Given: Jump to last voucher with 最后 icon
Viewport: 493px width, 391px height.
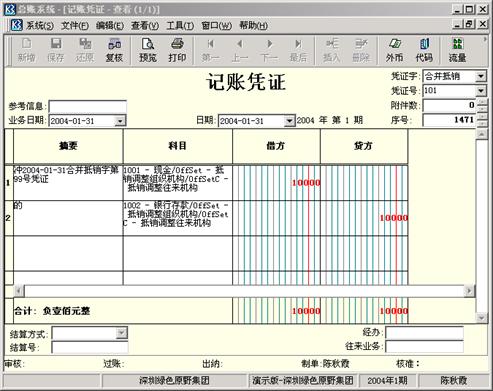Looking at the screenshot, I should [x=298, y=50].
